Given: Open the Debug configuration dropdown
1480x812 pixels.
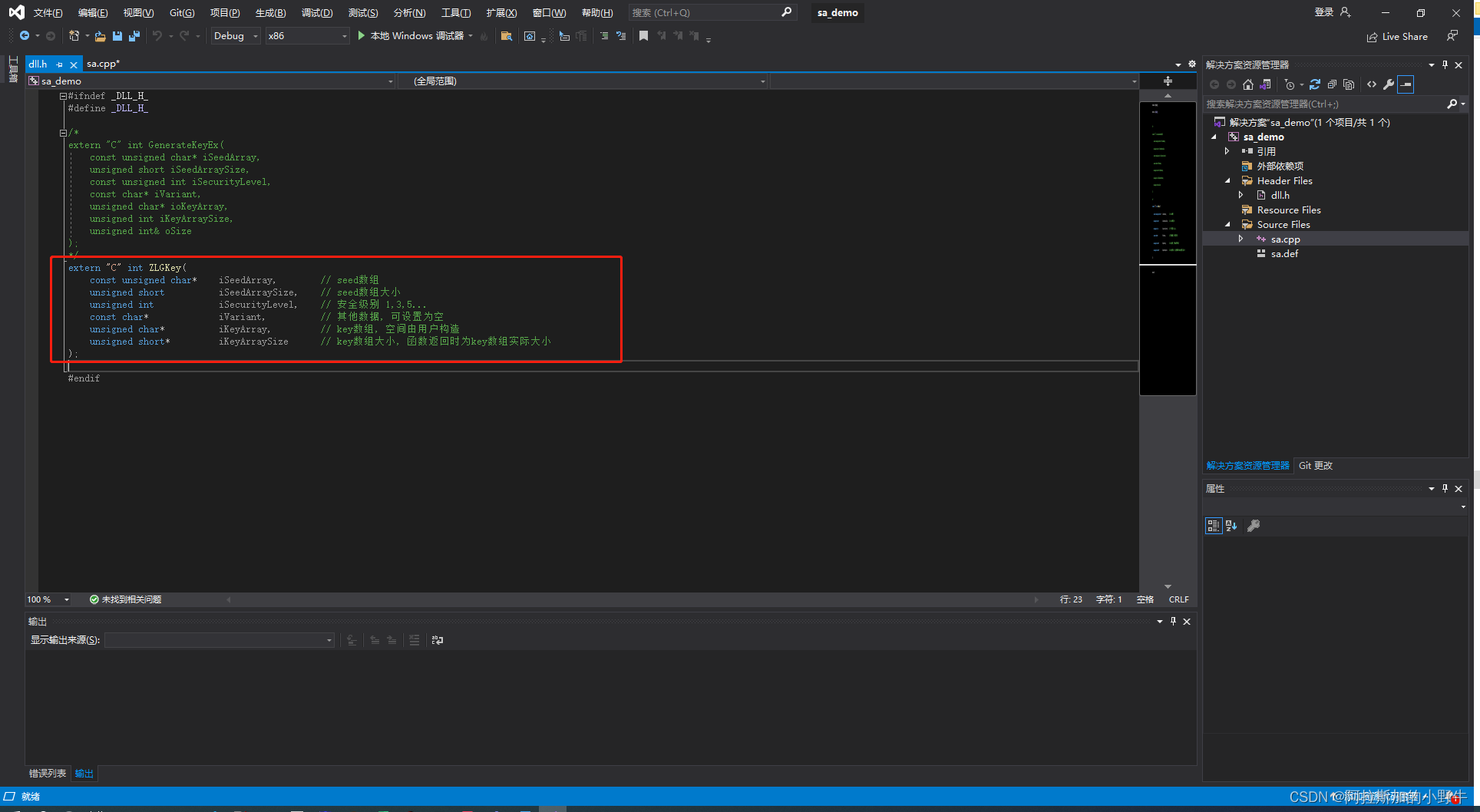Looking at the screenshot, I should pos(236,36).
